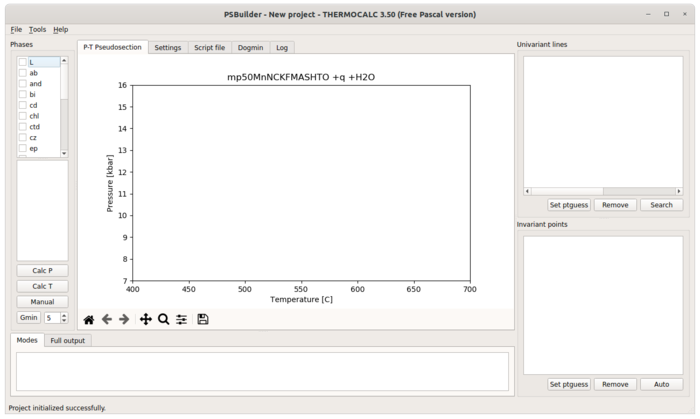Click inside the Modes output text area

(262, 372)
